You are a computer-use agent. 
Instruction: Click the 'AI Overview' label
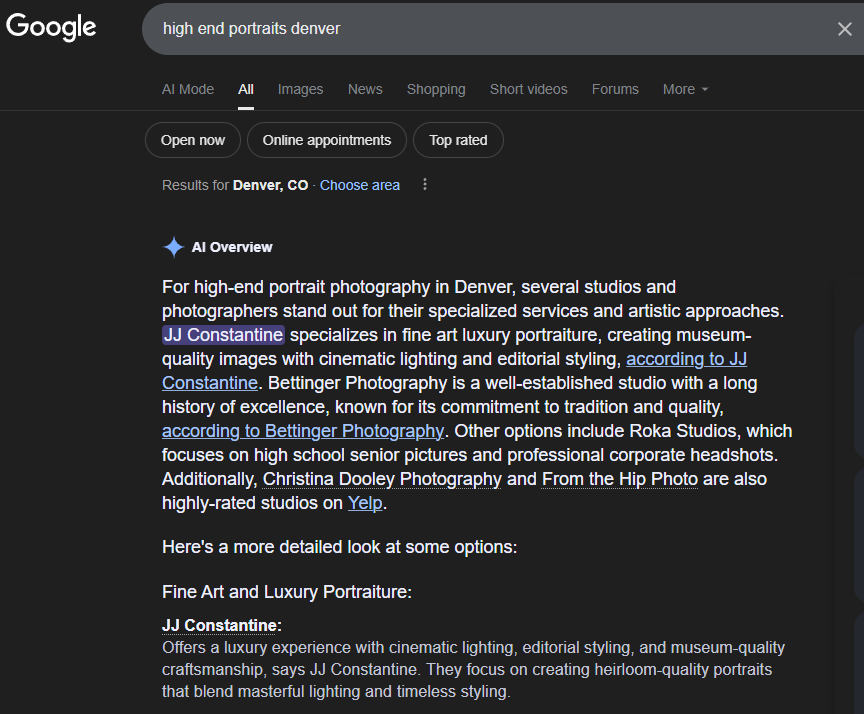tap(232, 247)
